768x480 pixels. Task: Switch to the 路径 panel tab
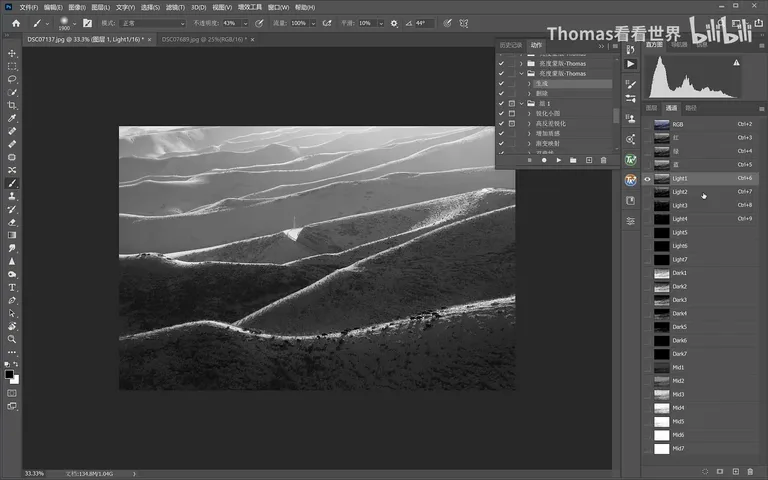tap(691, 108)
